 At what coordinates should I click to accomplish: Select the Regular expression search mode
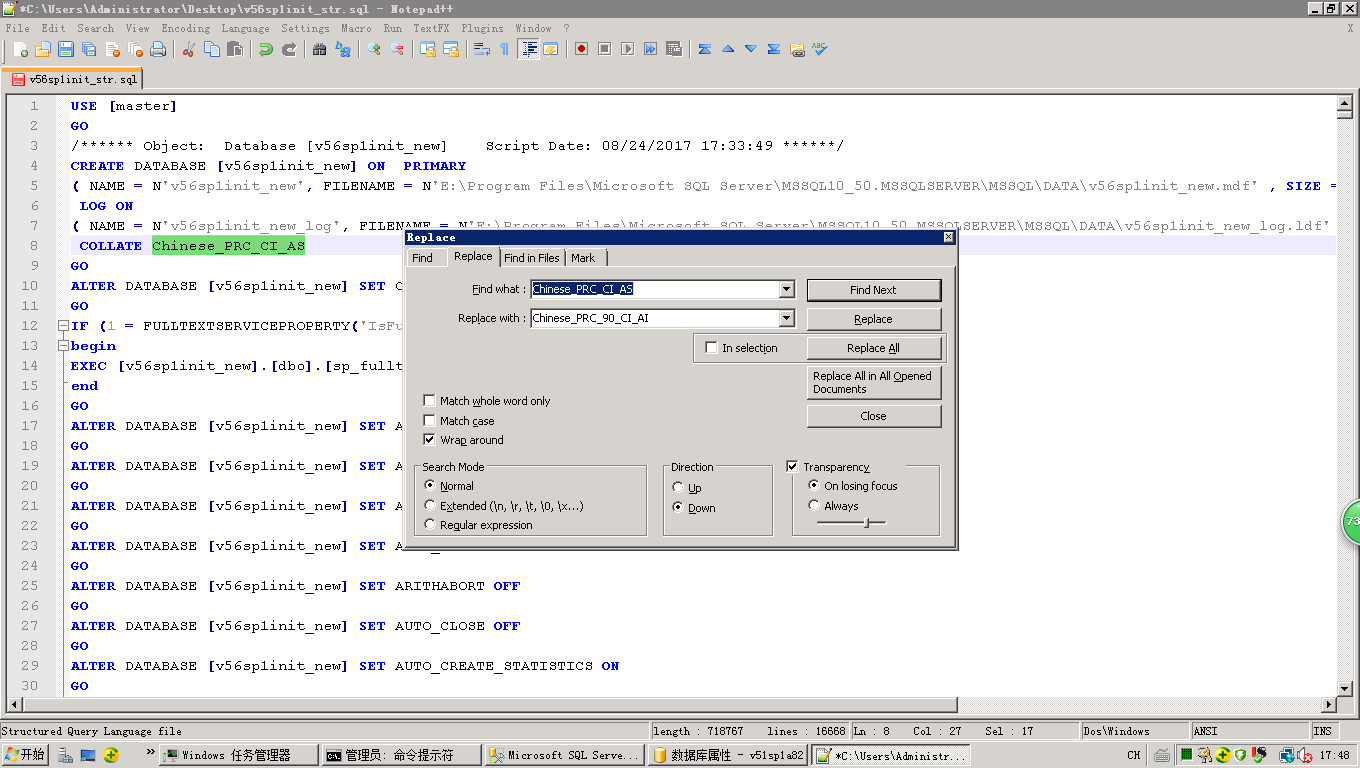[x=430, y=525]
